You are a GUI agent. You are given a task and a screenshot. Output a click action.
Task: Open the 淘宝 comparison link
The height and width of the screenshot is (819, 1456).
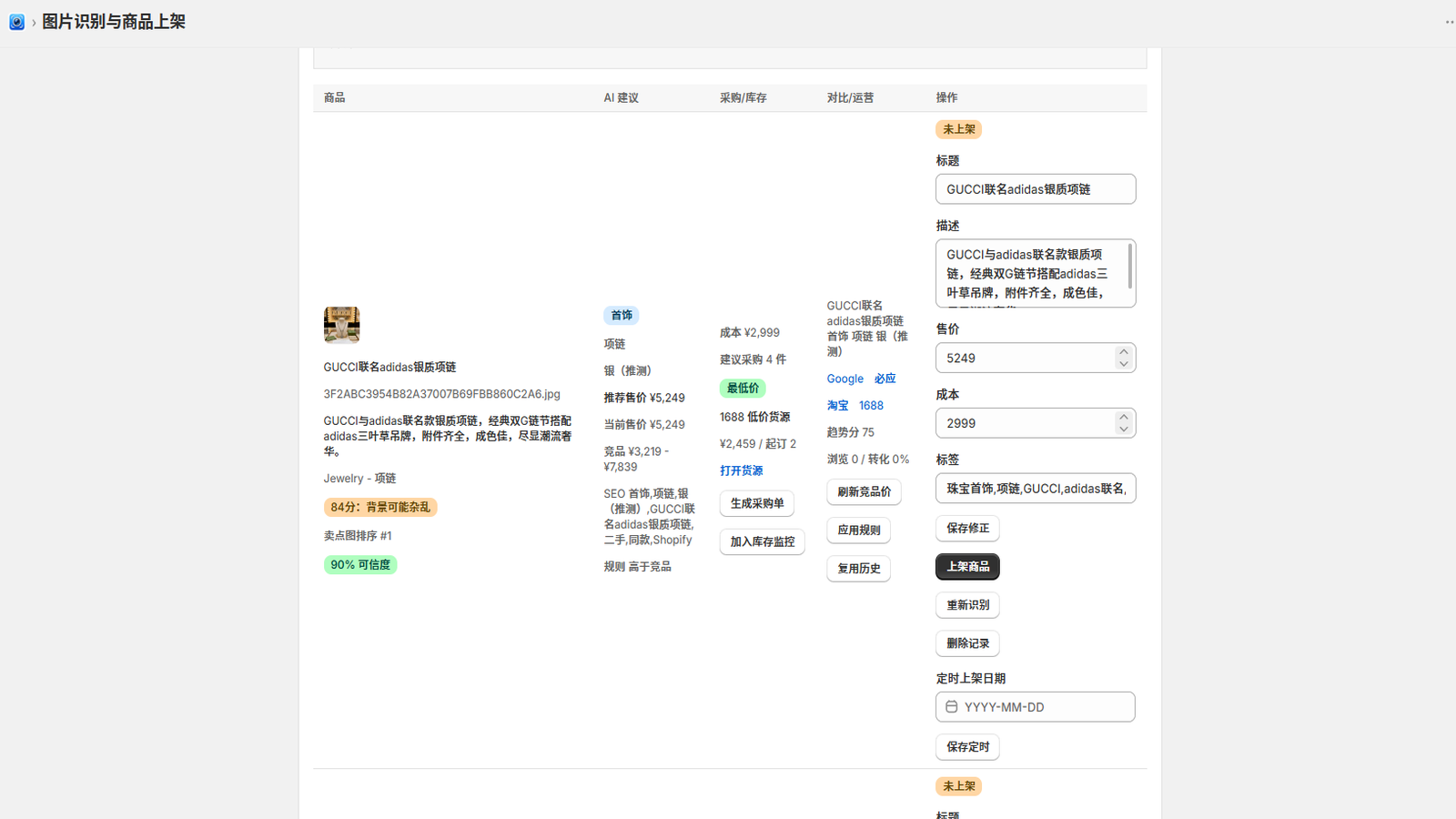(x=838, y=406)
